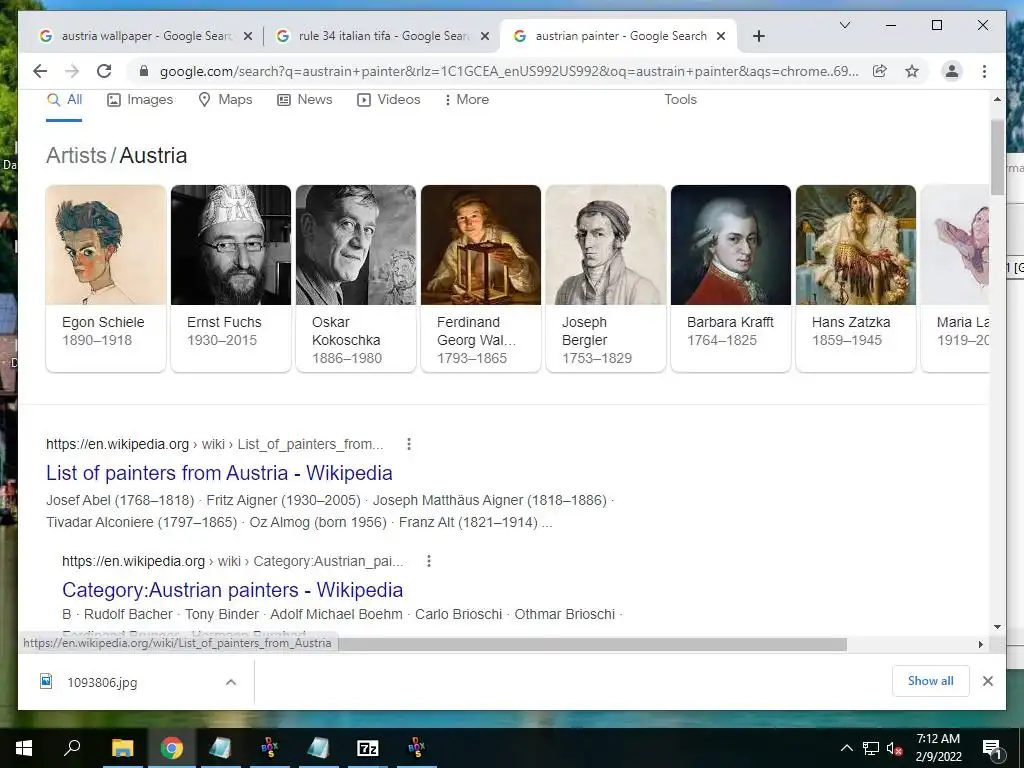This screenshot has width=1024, height=768.
Task: Switch to News results
Action: tap(305, 100)
